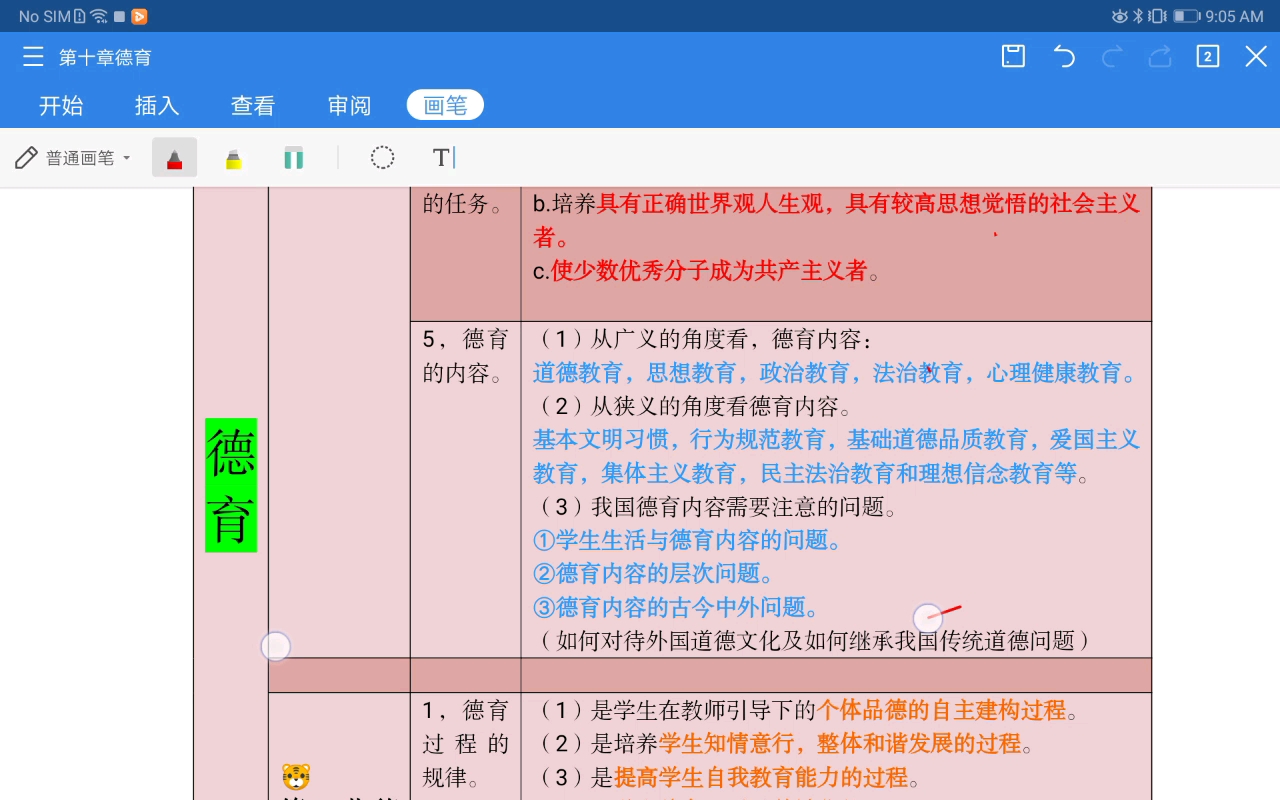Screen dimensions: 1280x800
Task: Open the hamburger menu
Action: (x=33, y=57)
